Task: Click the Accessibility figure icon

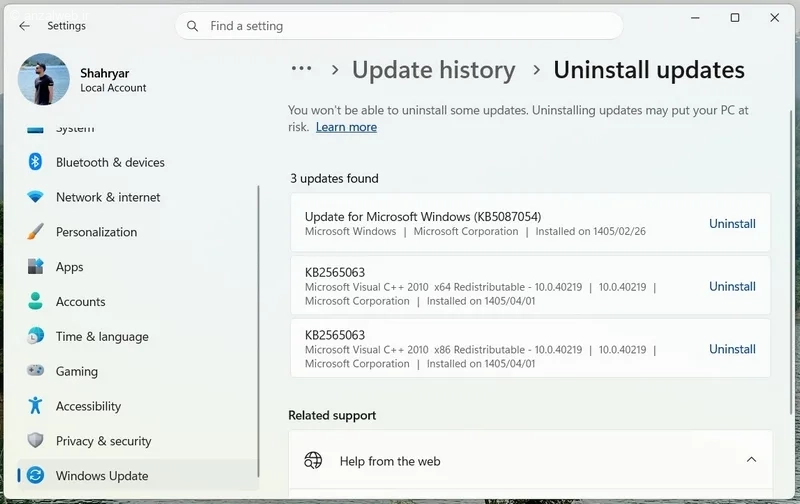Action: pos(35,406)
